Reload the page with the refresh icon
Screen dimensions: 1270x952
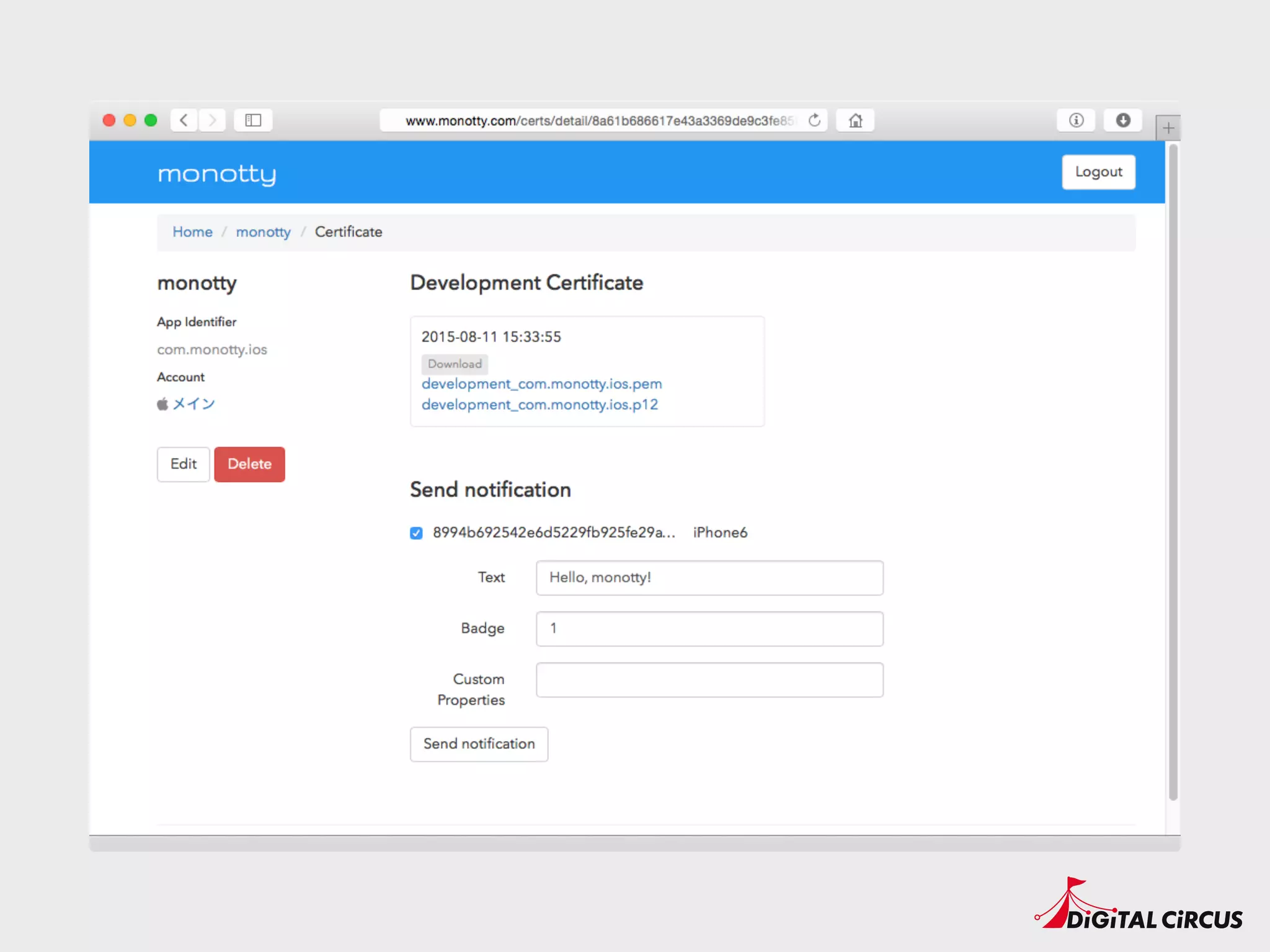[x=815, y=120]
